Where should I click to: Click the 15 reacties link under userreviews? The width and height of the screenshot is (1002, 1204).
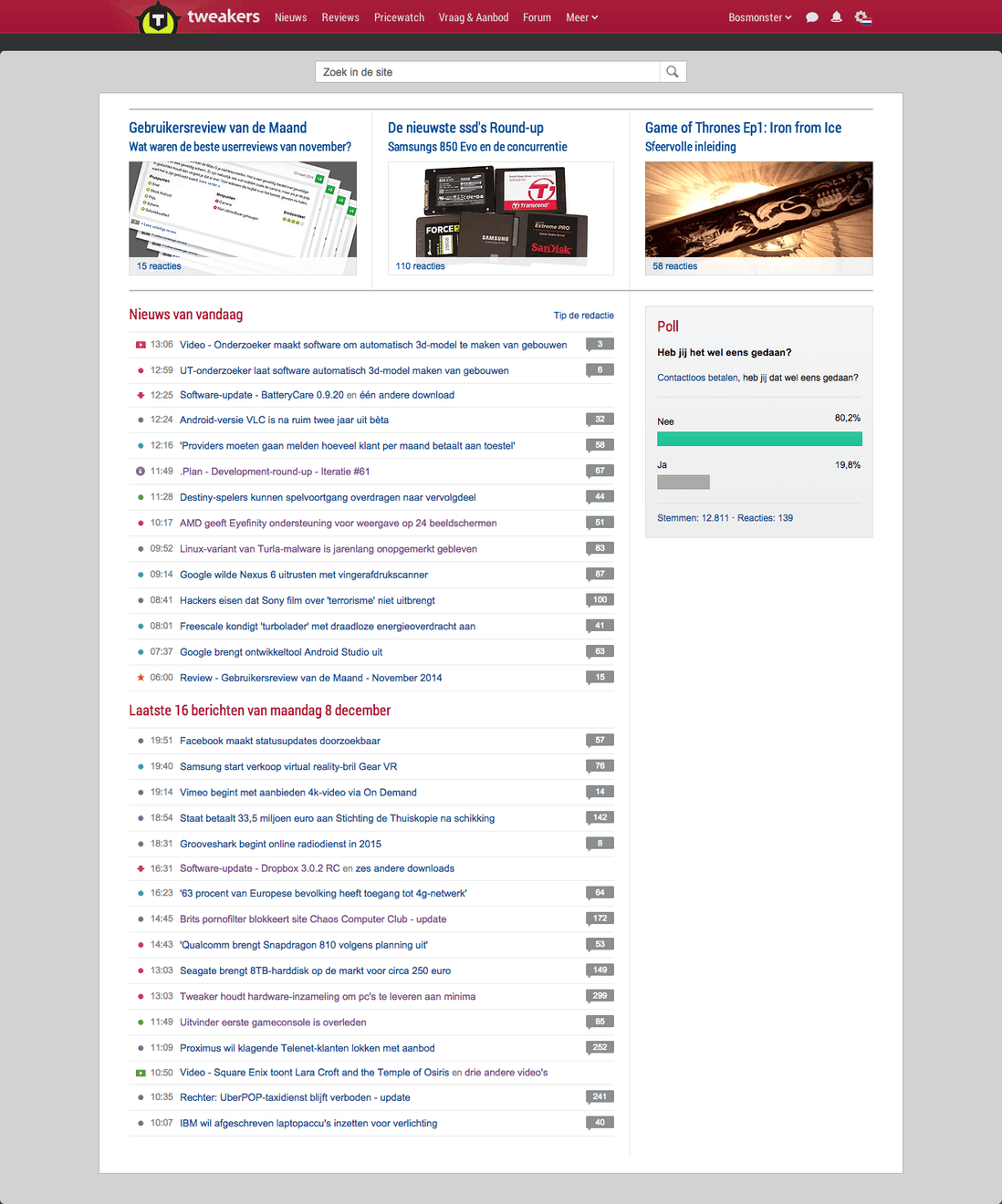click(159, 266)
